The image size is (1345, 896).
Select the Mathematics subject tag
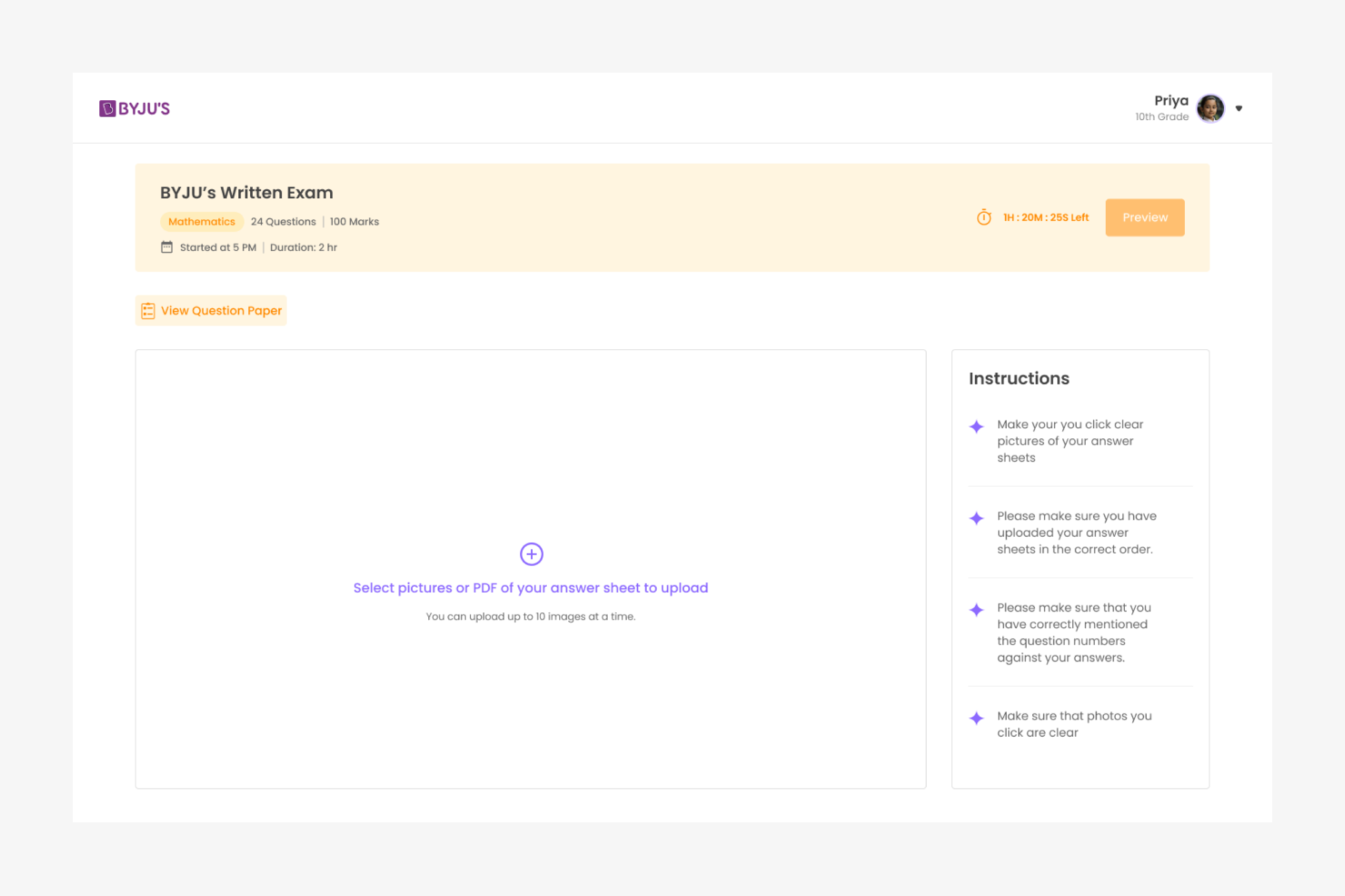(x=202, y=222)
